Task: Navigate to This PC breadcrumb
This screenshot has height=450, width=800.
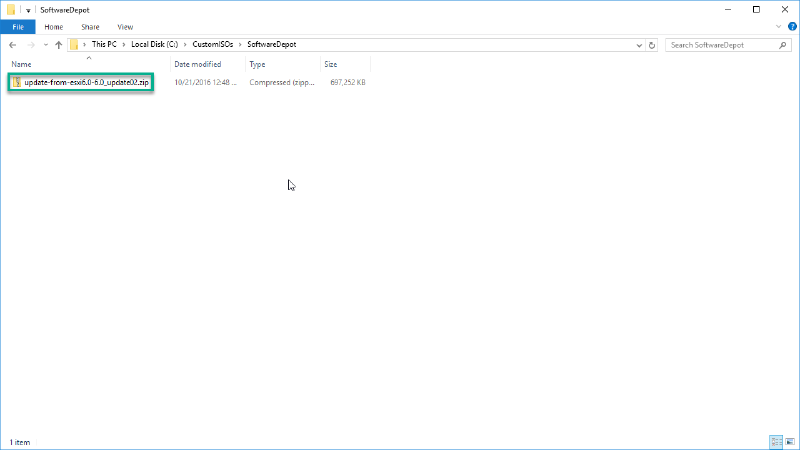Action: (104, 44)
